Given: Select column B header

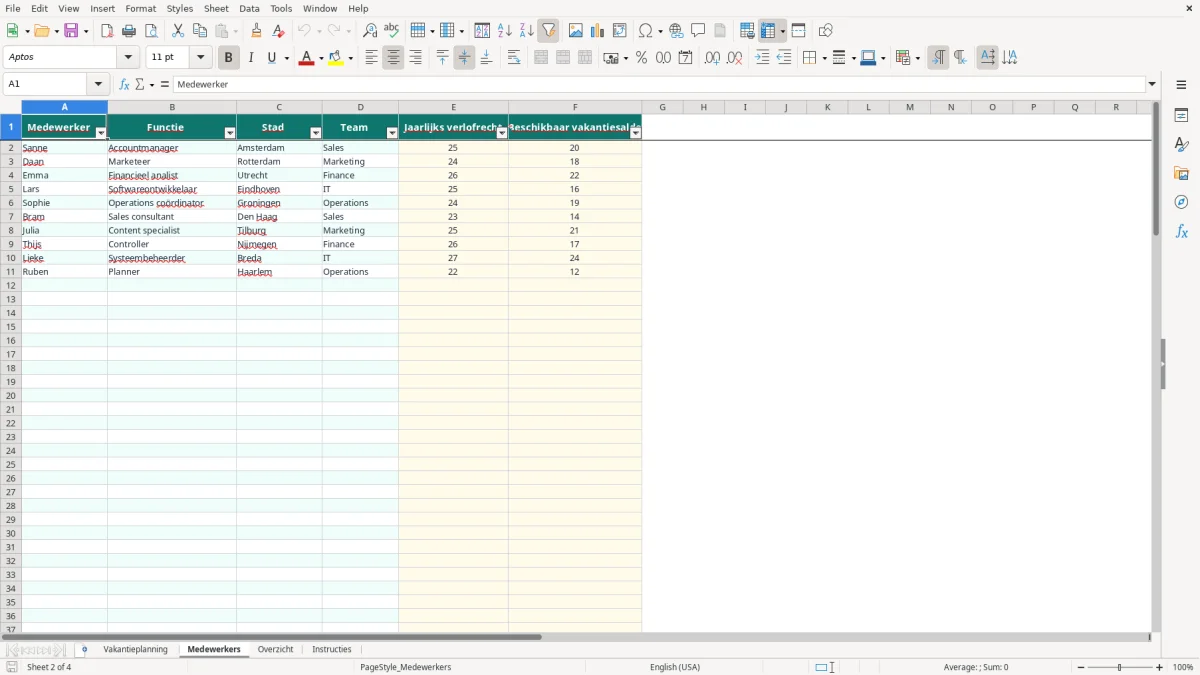Looking at the screenshot, I should (x=172, y=107).
